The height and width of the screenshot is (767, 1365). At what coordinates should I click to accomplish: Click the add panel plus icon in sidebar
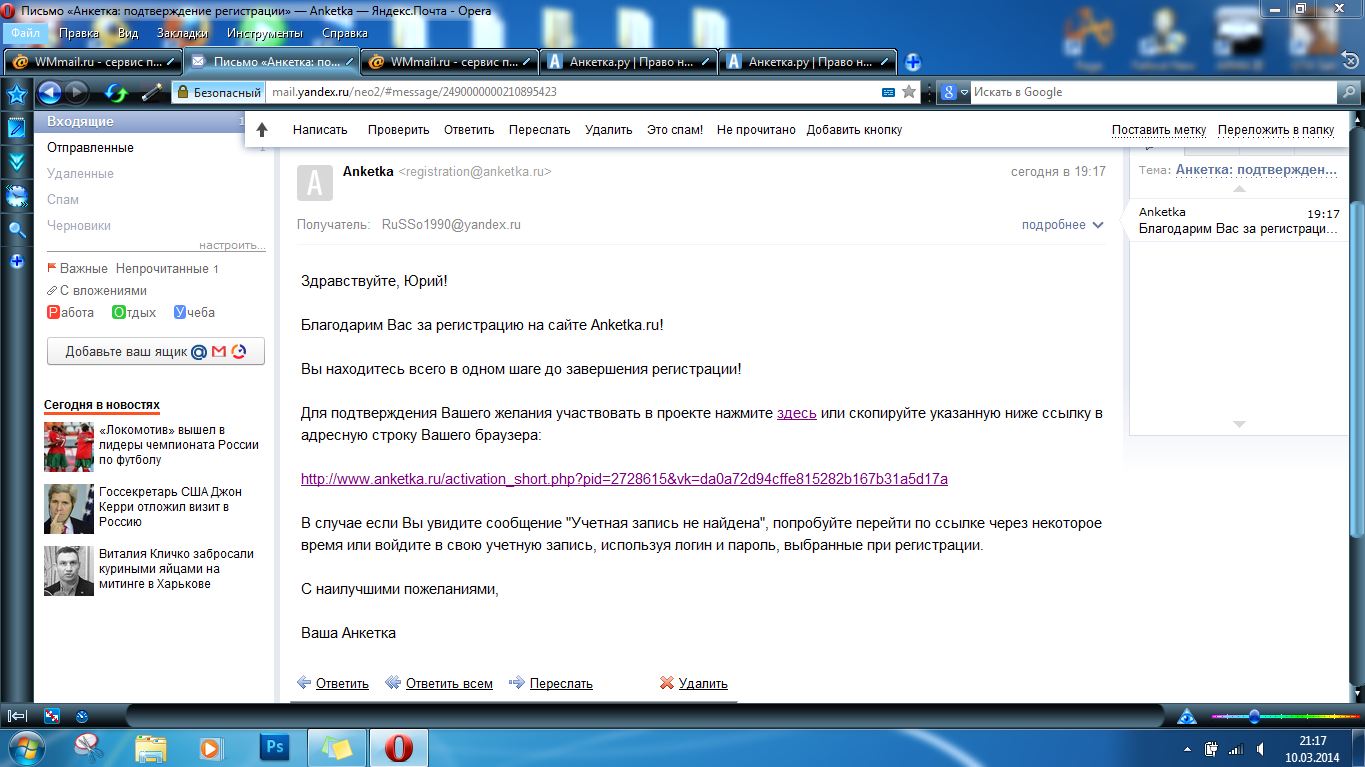[x=17, y=262]
